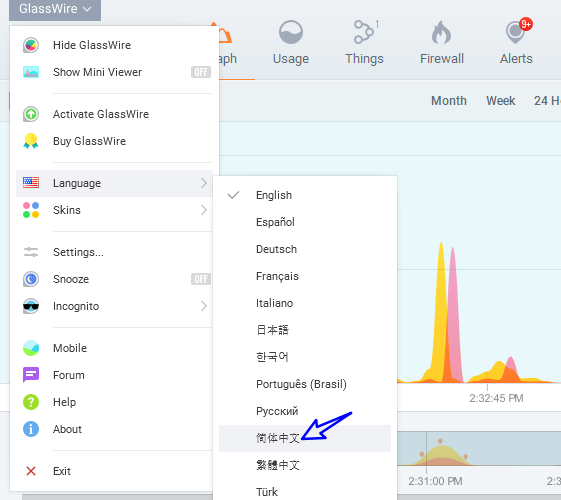Open the Forum menu entry

[x=114, y=375]
